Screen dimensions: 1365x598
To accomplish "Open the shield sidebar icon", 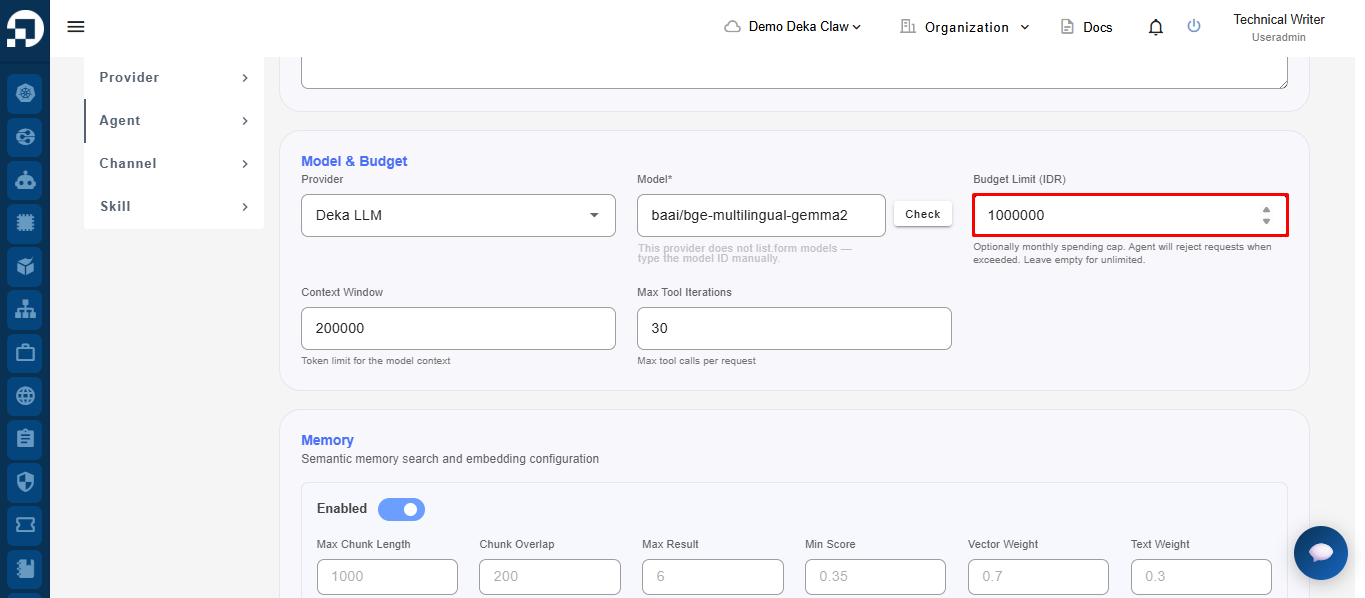I will (25, 482).
